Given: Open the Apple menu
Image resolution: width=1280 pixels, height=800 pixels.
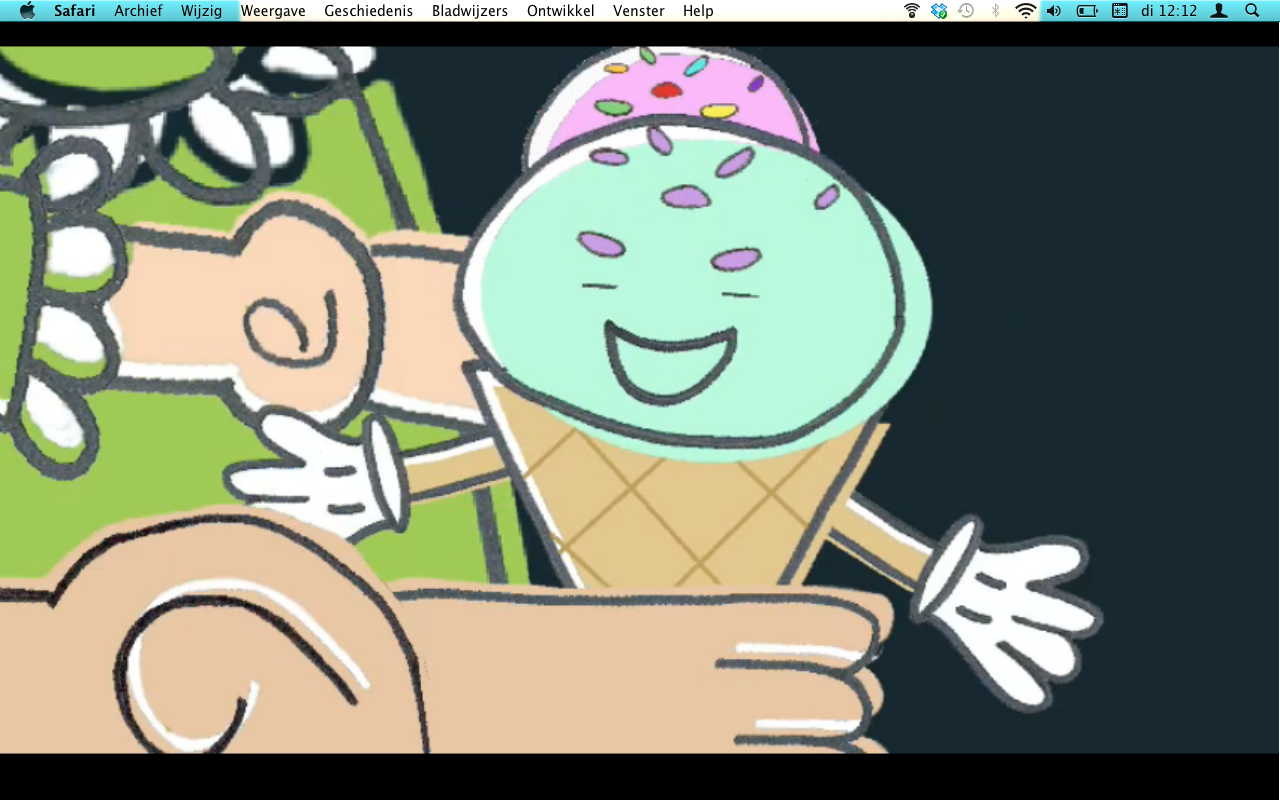Looking at the screenshot, I should (x=27, y=11).
